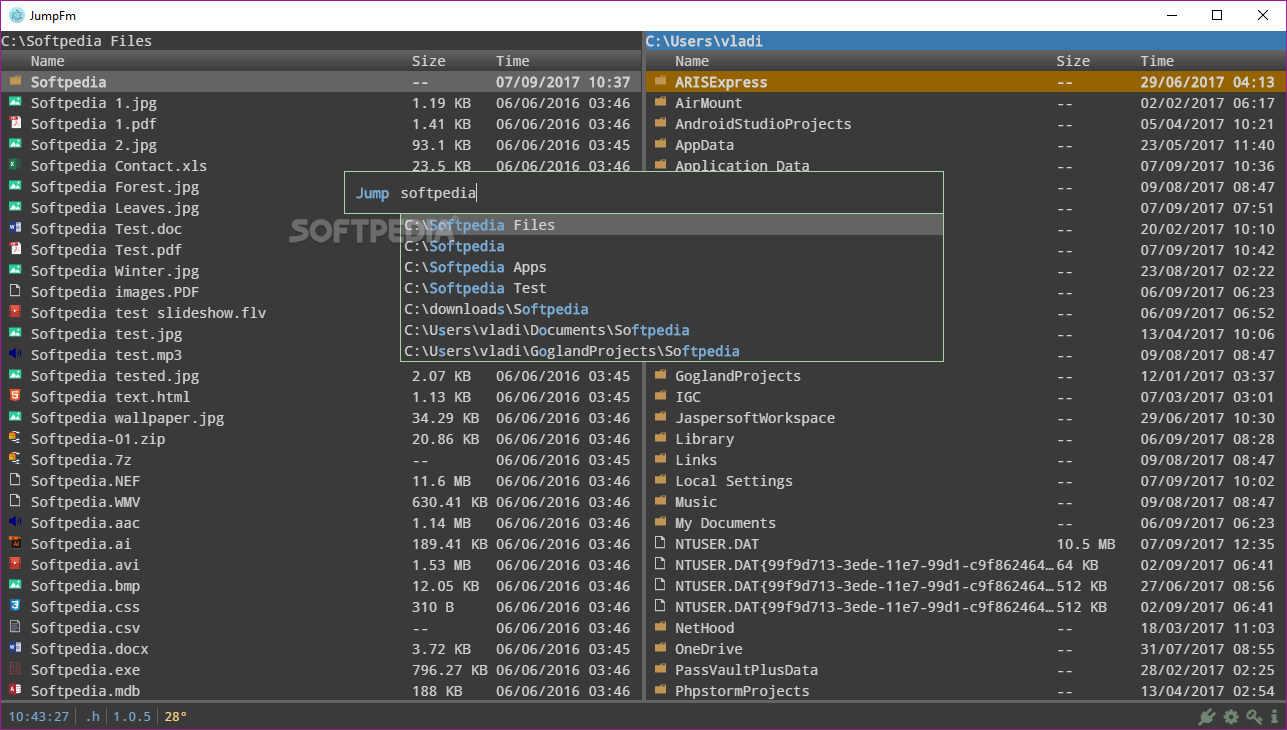Click the folder icon of ARISExpress
Viewport: 1287px width, 730px height.
(660, 81)
